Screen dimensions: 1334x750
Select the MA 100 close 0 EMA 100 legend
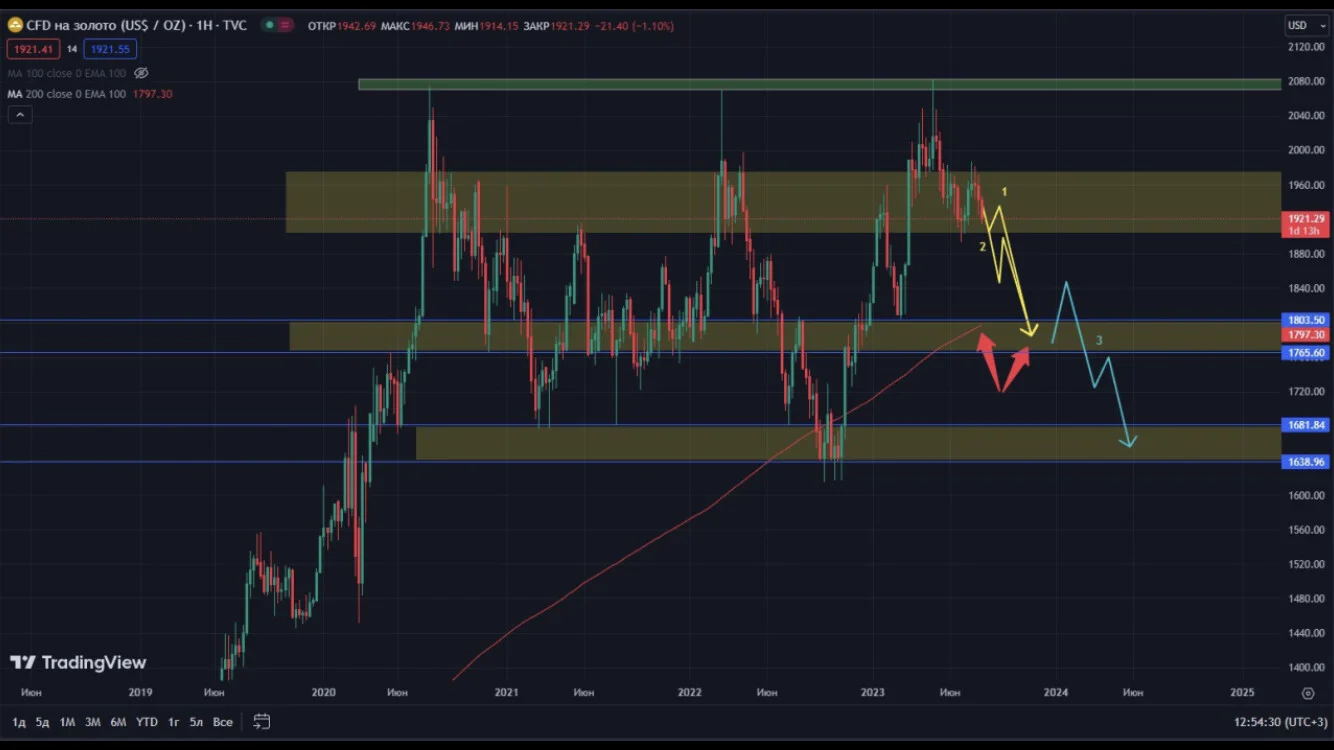pyautogui.click(x=66, y=73)
